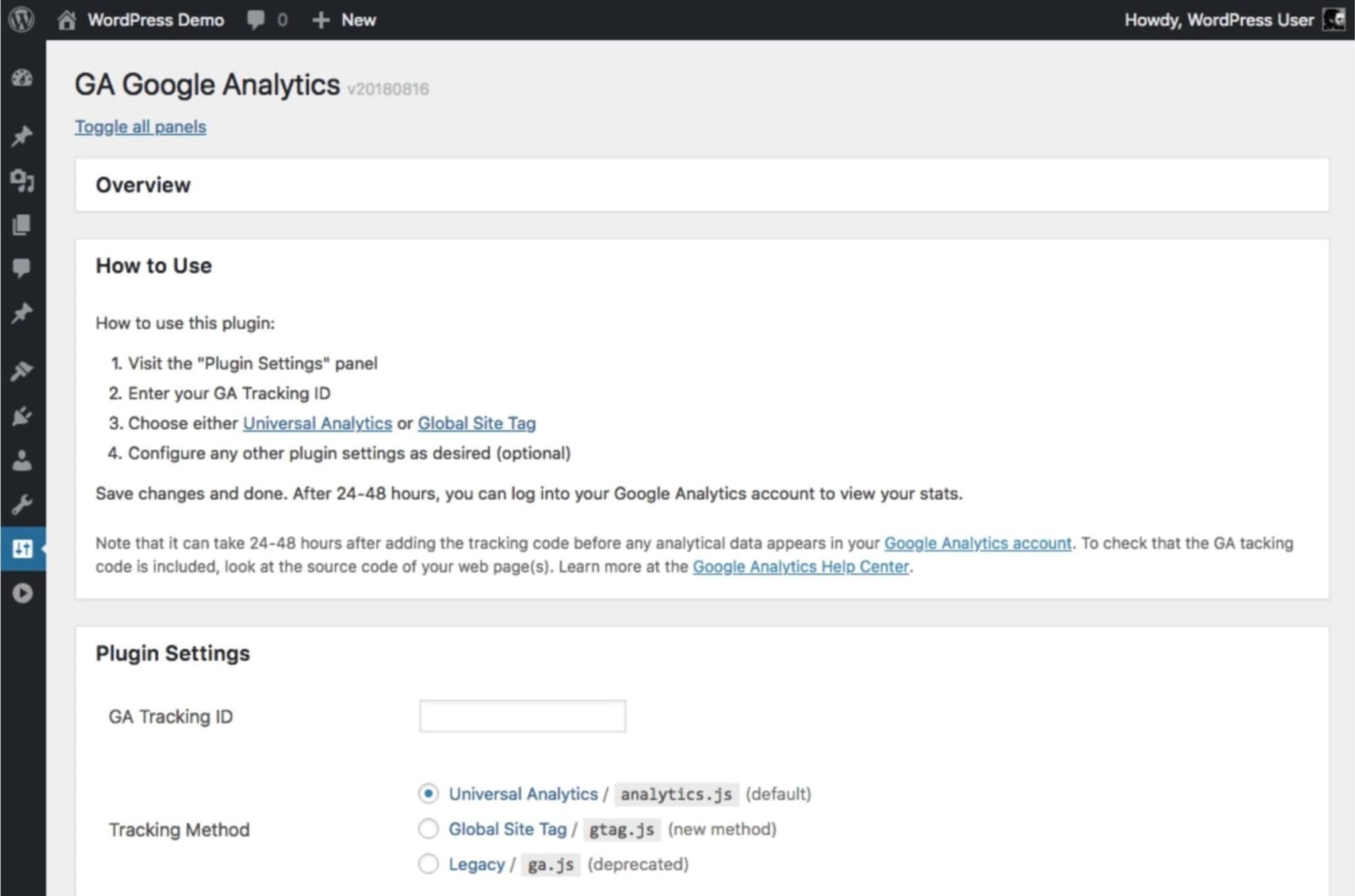Screen dimensions: 1355x896
Task: Select Universal Analytics radio button
Action: [x=428, y=793]
